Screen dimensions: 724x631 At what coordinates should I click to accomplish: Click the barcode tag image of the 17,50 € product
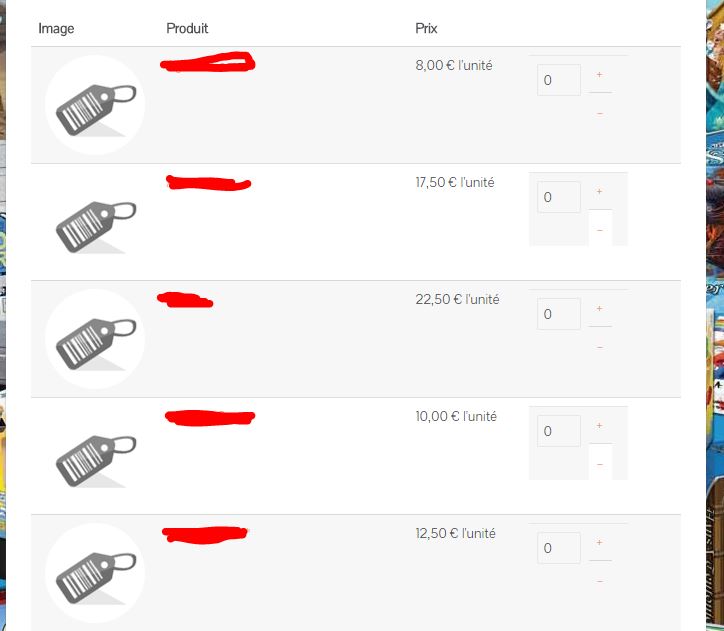(95, 222)
